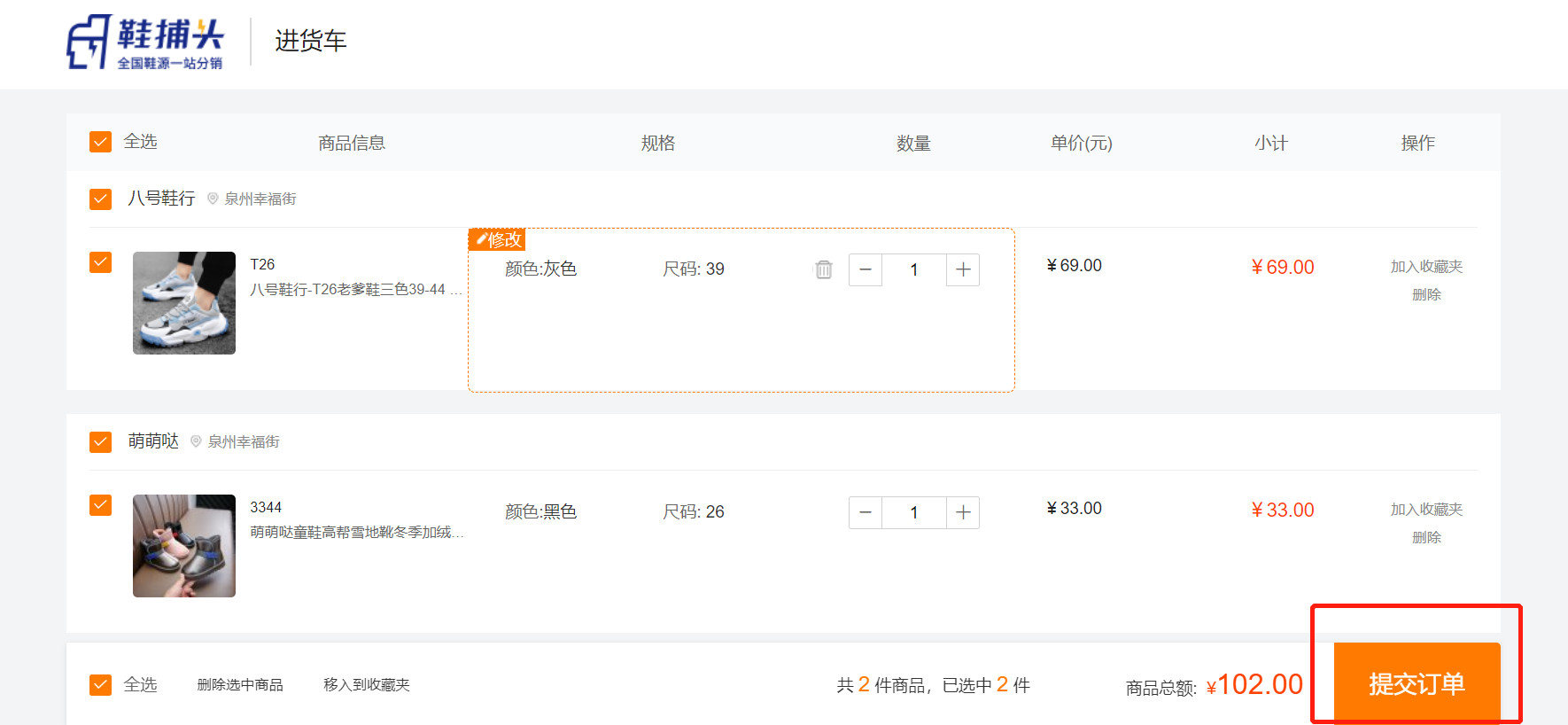1568x725 pixels.
Task: Edit the quantity field for item 3344
Action: point(914,512)
